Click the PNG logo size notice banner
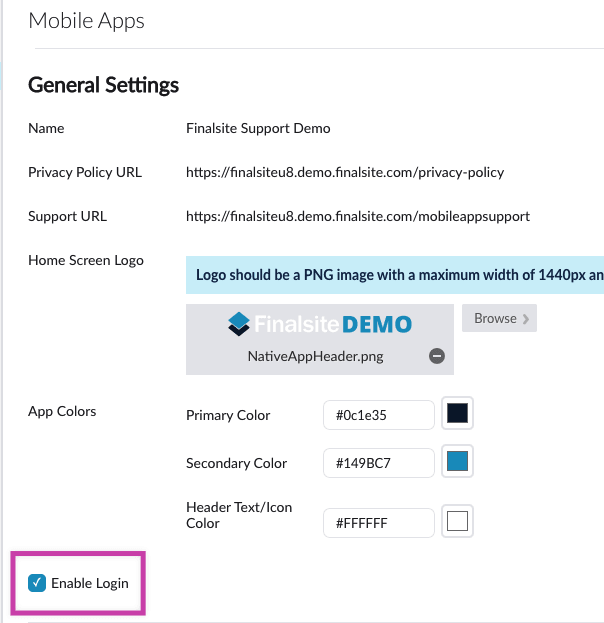Image resolution: width=604 pixels, height=623 pixels. click(x=394, y=275)
